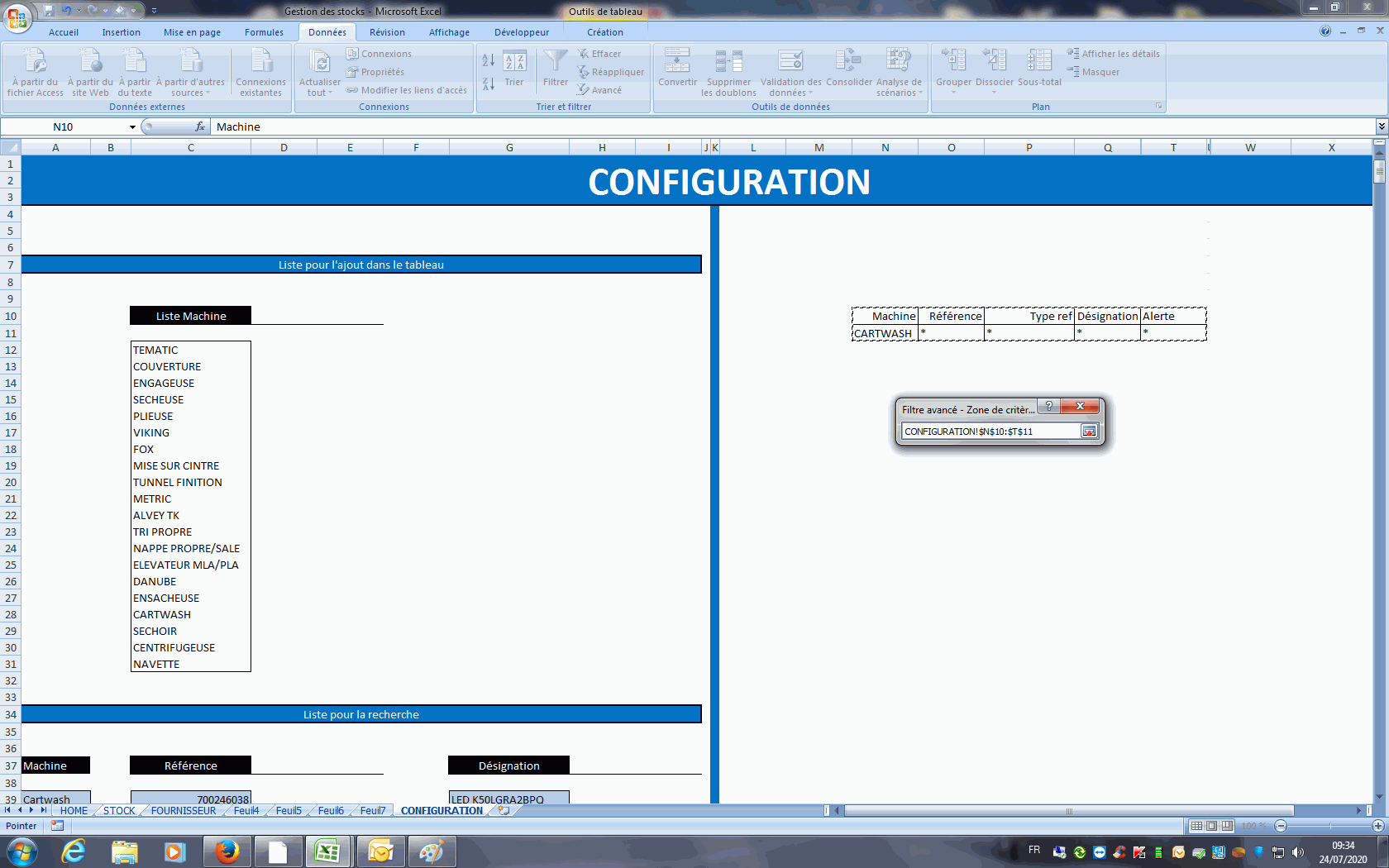Switch to Normal view in the status bar
1389x868 pixels.
pos(1196,826)
